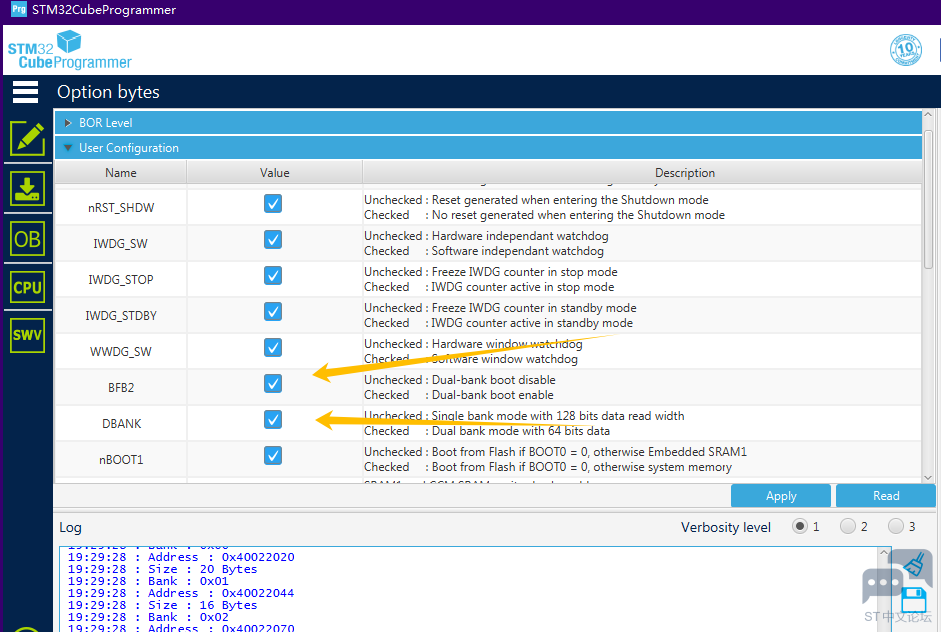The image size is (941, 632).
Task: Click the log scrollbar up arrow
Action: (x=884, y=552)
